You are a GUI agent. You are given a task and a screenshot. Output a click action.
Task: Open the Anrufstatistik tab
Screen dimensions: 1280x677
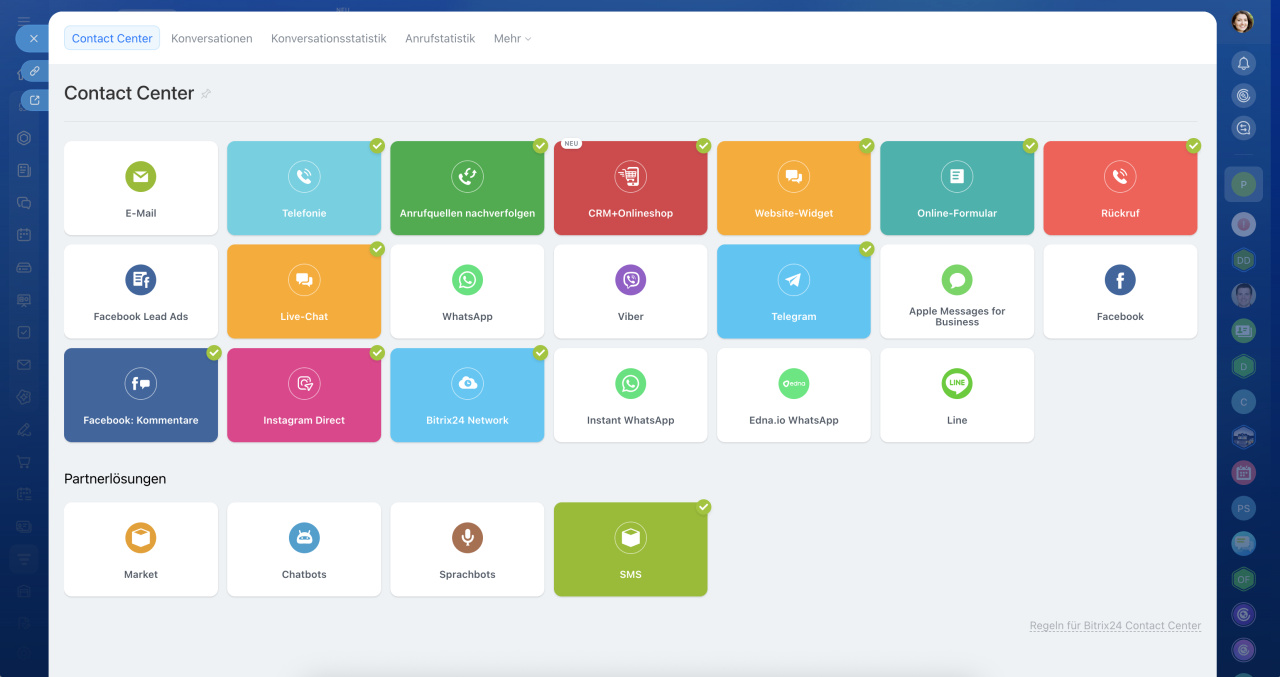[440, 38]
